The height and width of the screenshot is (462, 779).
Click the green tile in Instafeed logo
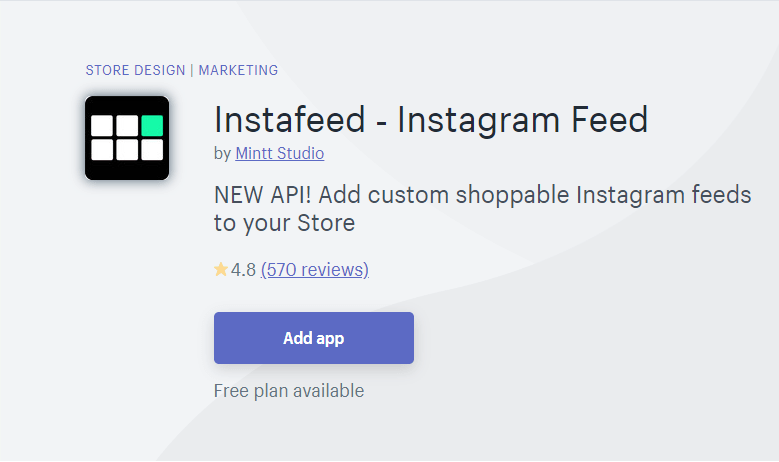(x=152, y=126)
